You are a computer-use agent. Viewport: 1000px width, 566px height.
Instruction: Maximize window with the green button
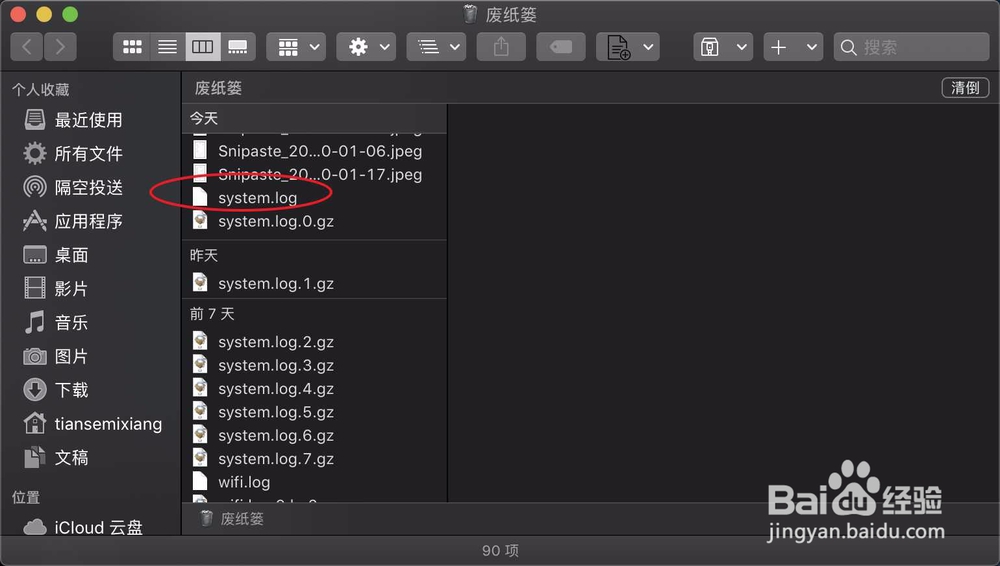pos(70,14)
